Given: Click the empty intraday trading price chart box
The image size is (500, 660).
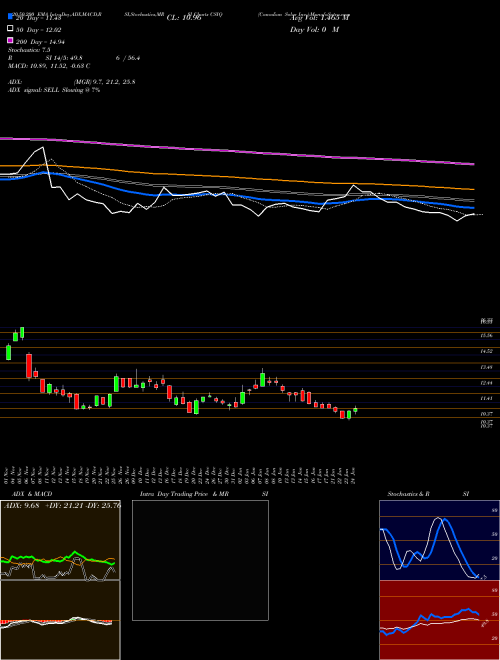Looking at the screenshot, I should [200, 560].
